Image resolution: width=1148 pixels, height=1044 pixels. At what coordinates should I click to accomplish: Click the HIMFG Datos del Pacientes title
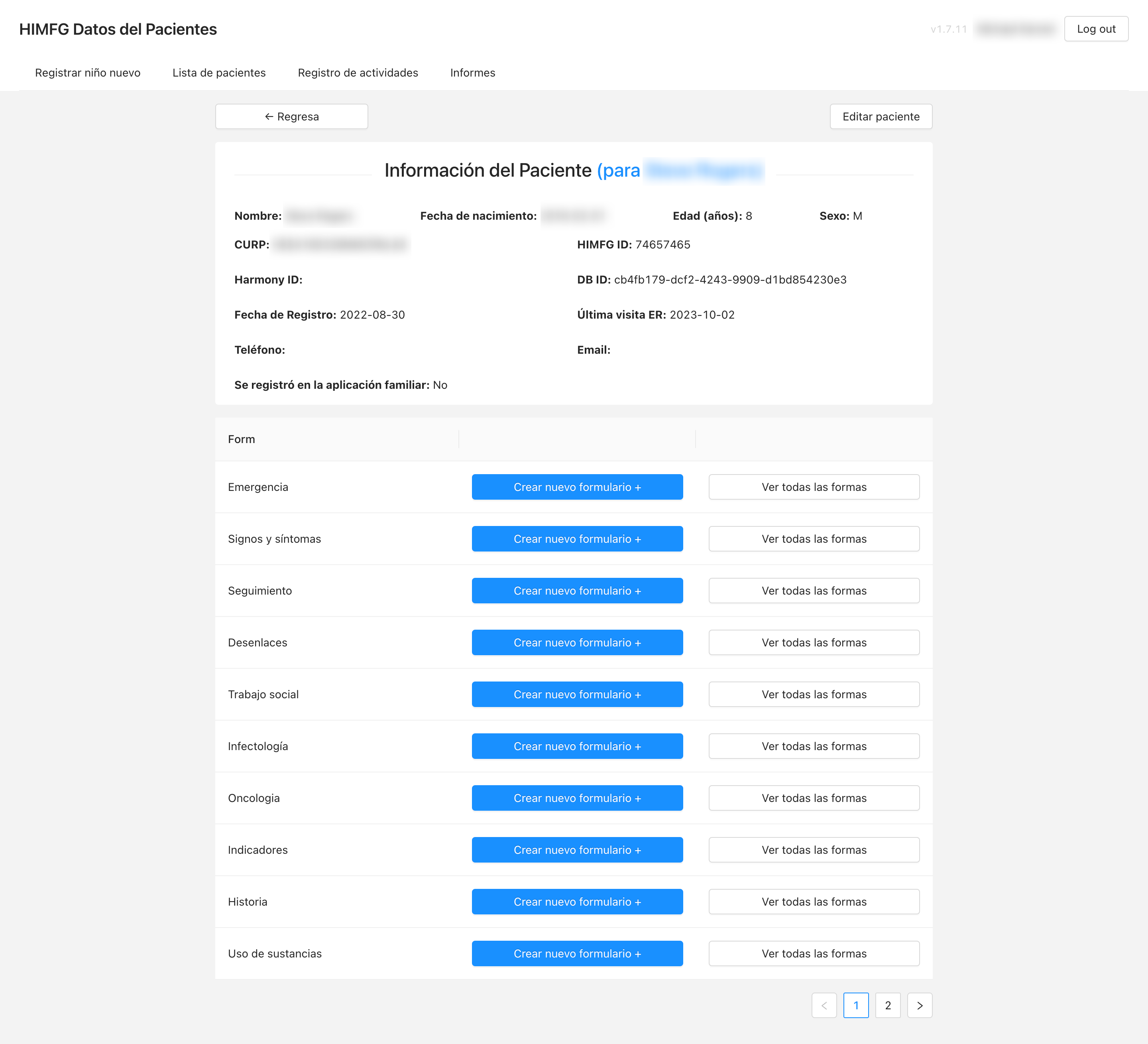click(x=118, y=29)
